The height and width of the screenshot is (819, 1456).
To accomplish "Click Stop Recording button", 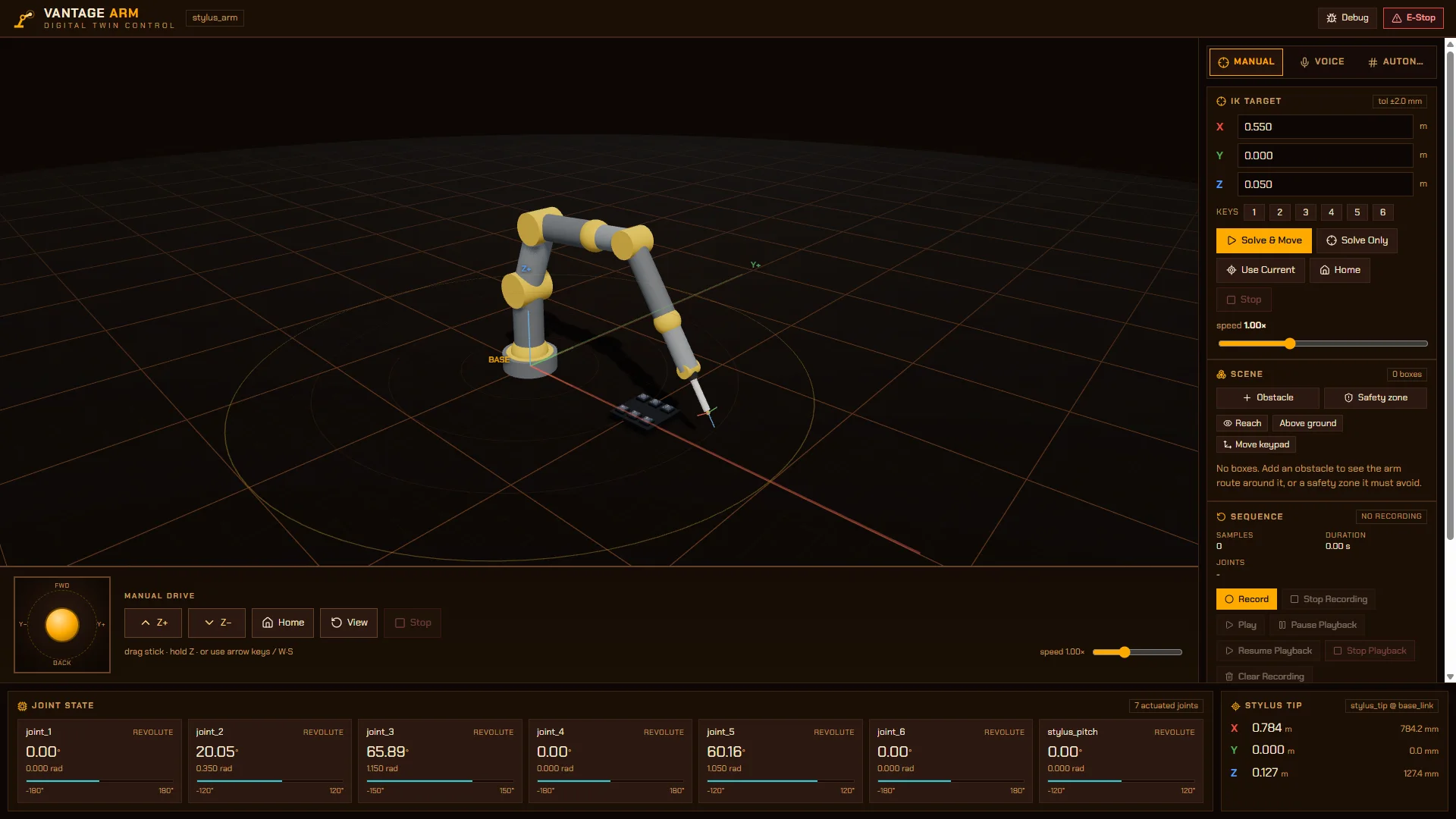I will (x=1328, y=599).
